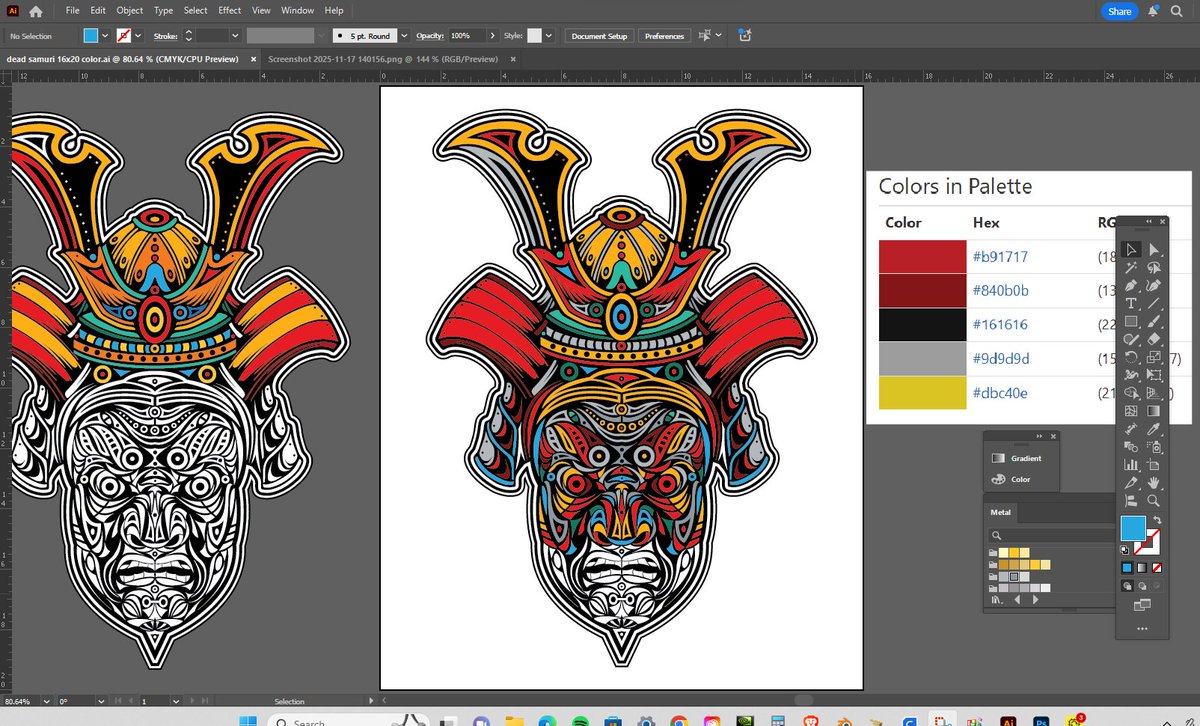Select the Symbol Sprayer tool

pyautogui.click(x=1154, y=448)
